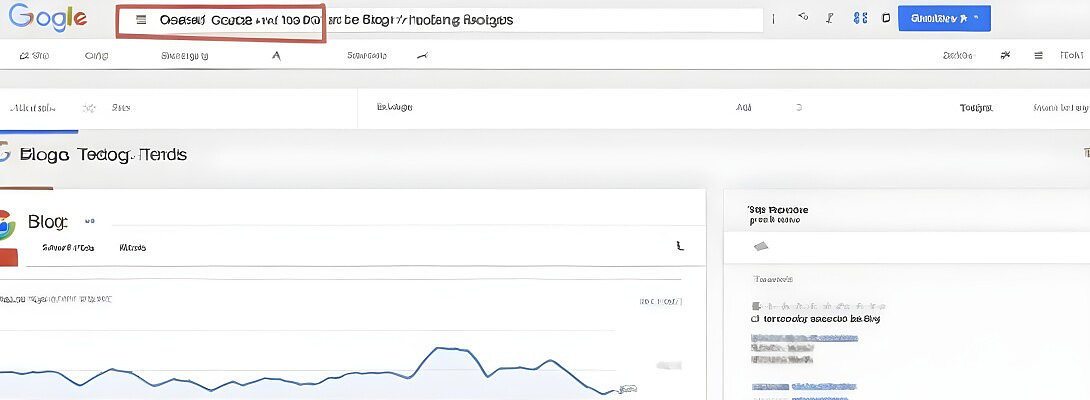Click the small gray tag icon in the right panel
Viewport: 1090px width, 400px height.
[761, 246]
